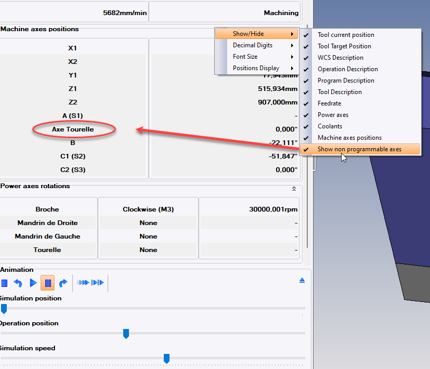Click the panel's vertical scrollbar
Image resolution: width=430 pixels, height=369 pixels.
pyautogui.click(x=307, y=137)
